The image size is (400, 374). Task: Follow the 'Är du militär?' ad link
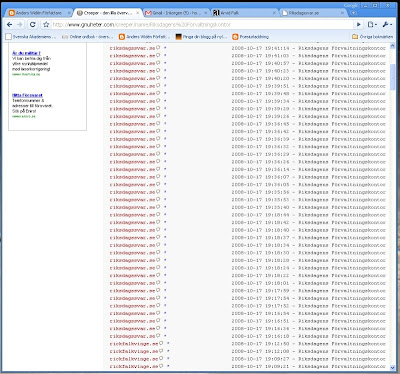coord(26,53)
